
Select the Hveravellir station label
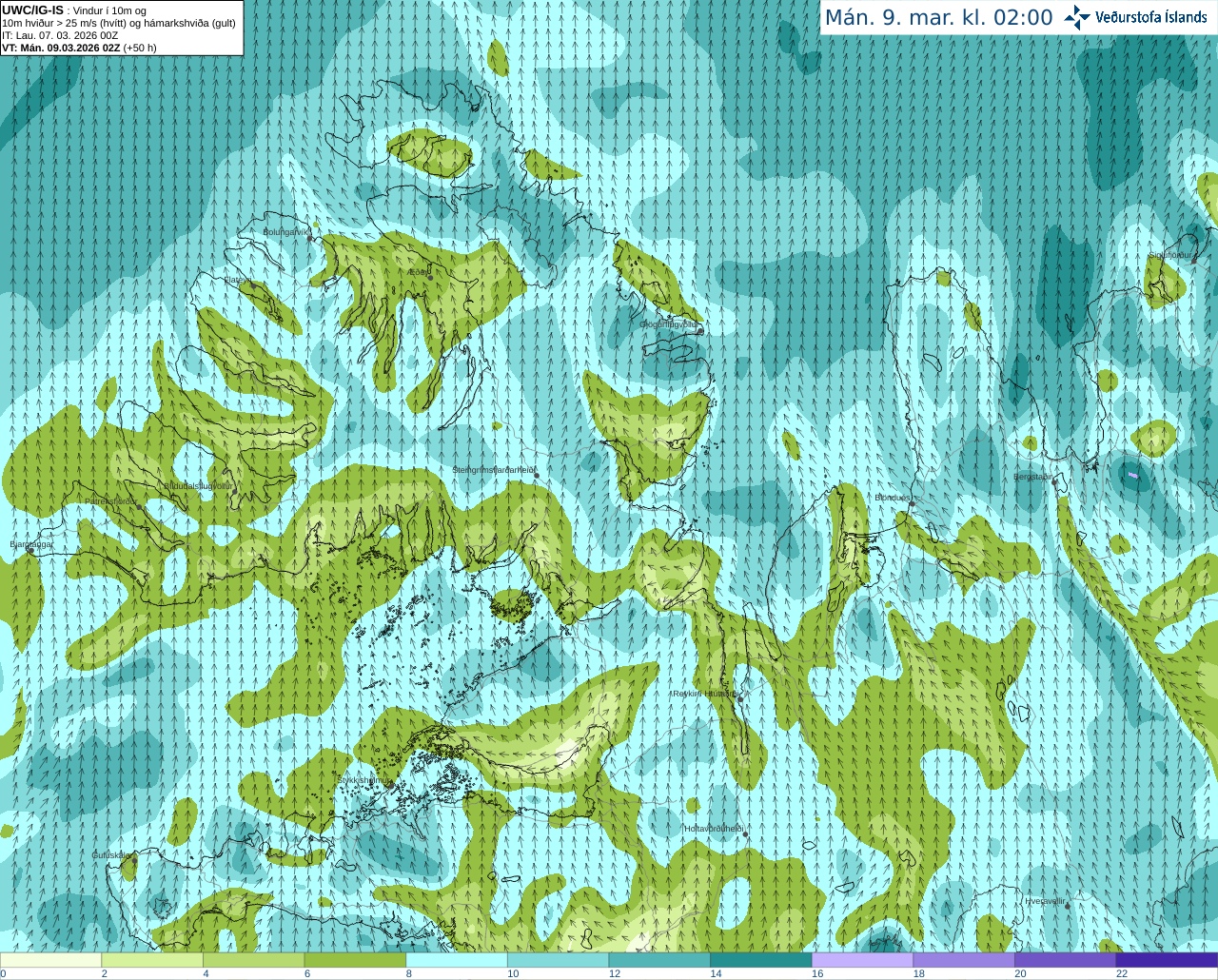click(x=1045, y=901)
